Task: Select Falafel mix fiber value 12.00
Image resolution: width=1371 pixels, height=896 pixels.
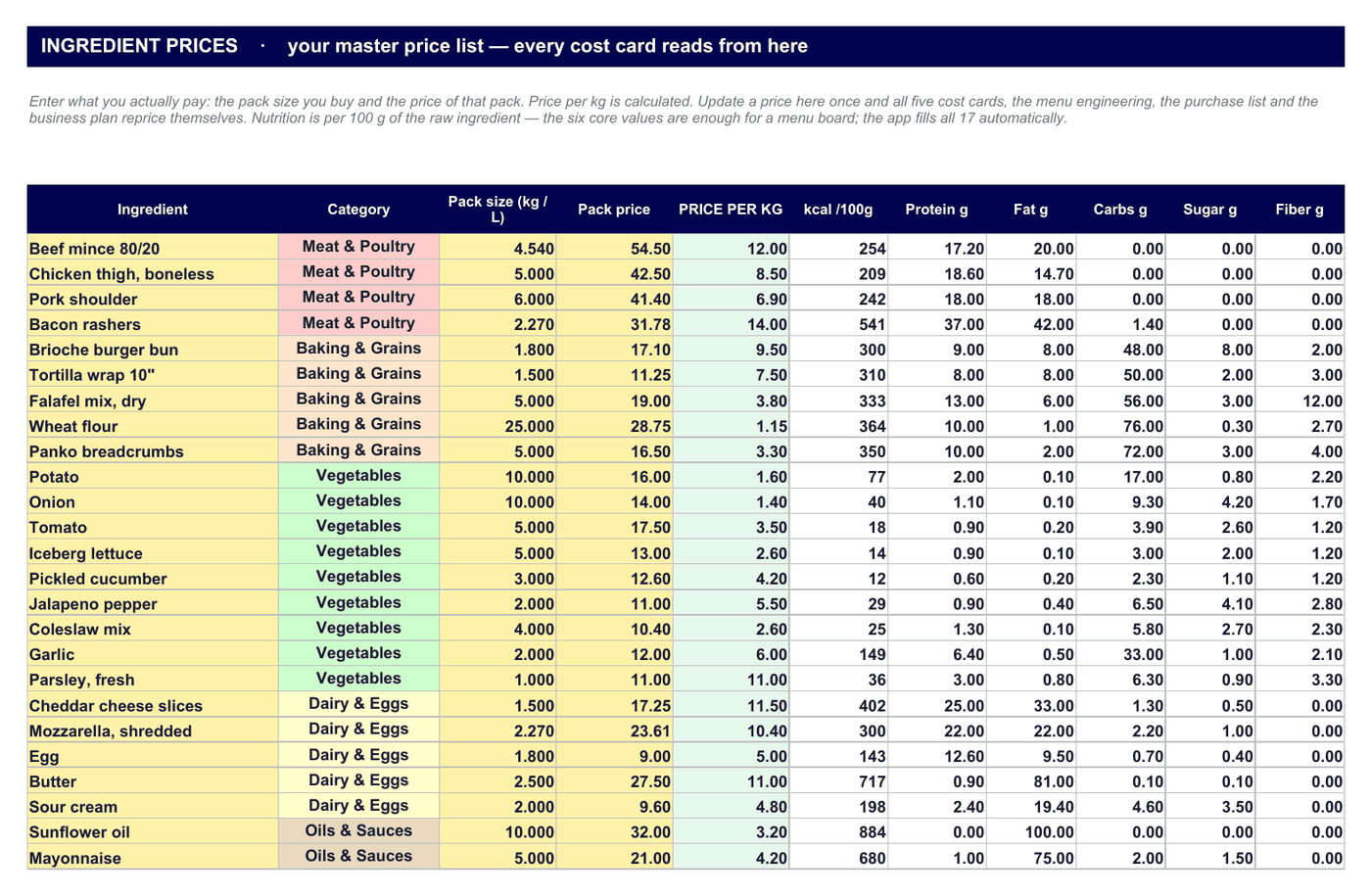Action: (1300, 401)
